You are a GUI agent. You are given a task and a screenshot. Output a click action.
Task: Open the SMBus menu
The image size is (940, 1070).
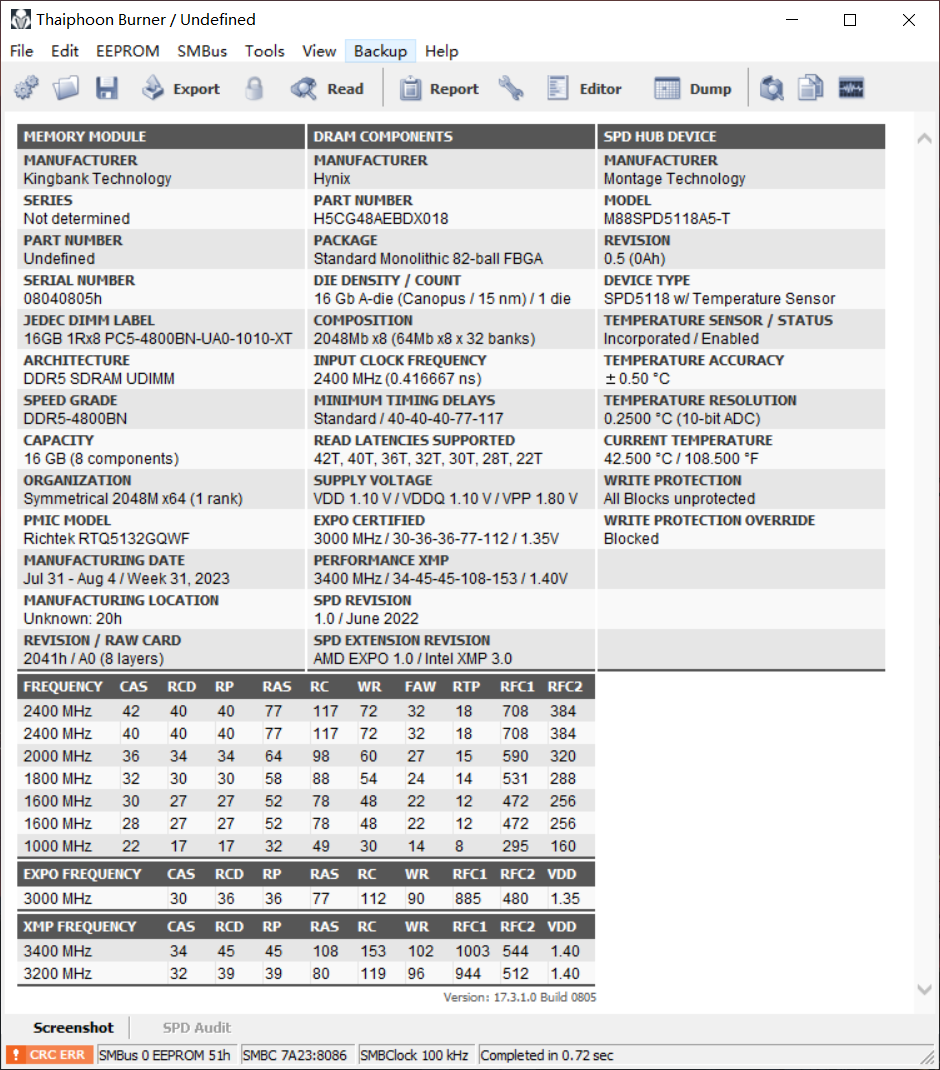pyautogui.click(x=202, y=51)
